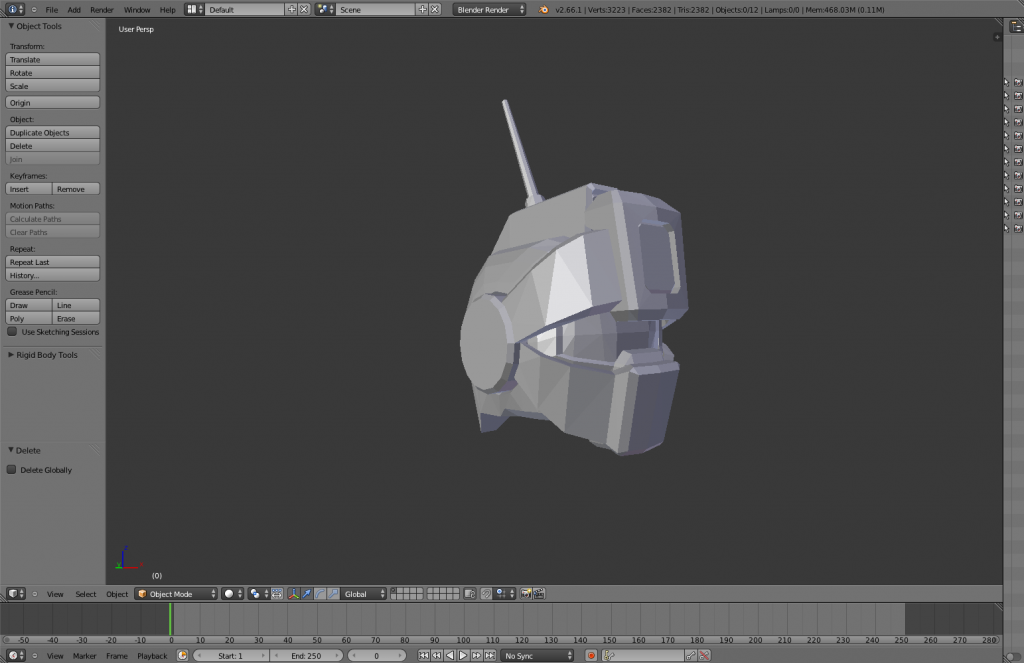The width and height of the screenshot is (1024, 663).
Task: Click the Duplicate Objects button
Action: point(53,133)
